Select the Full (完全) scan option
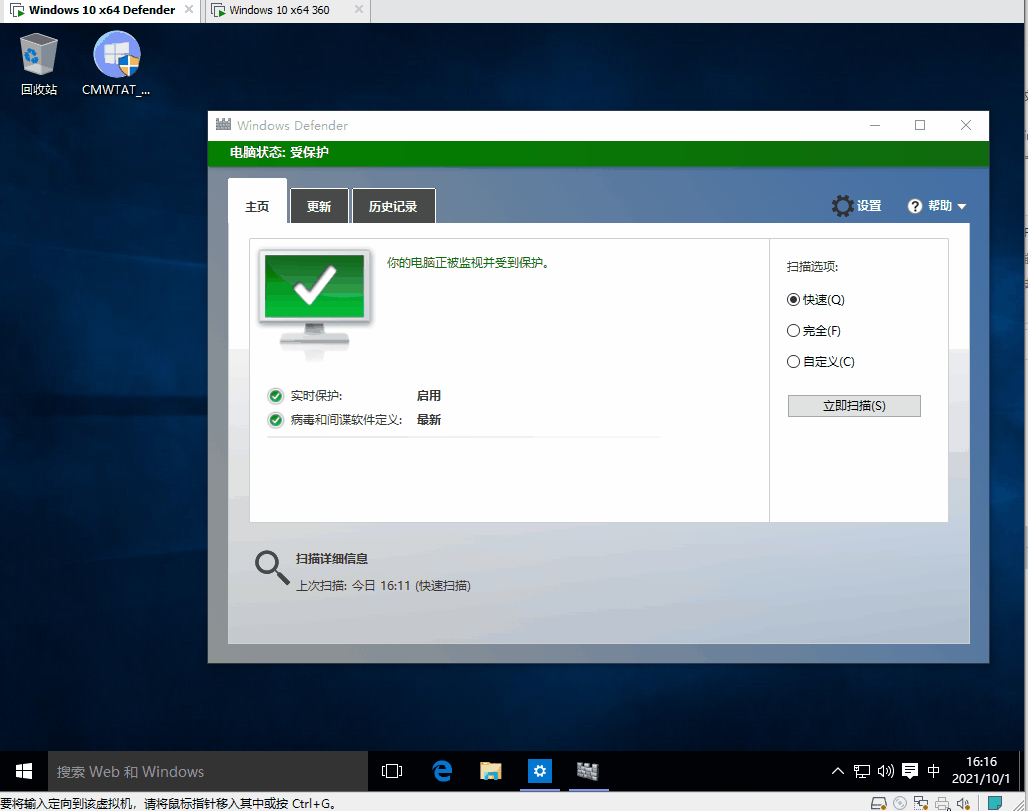Image resolution: width=1028 pixels, height=811 pixels. pyautogui.click(x=814, y=330)
